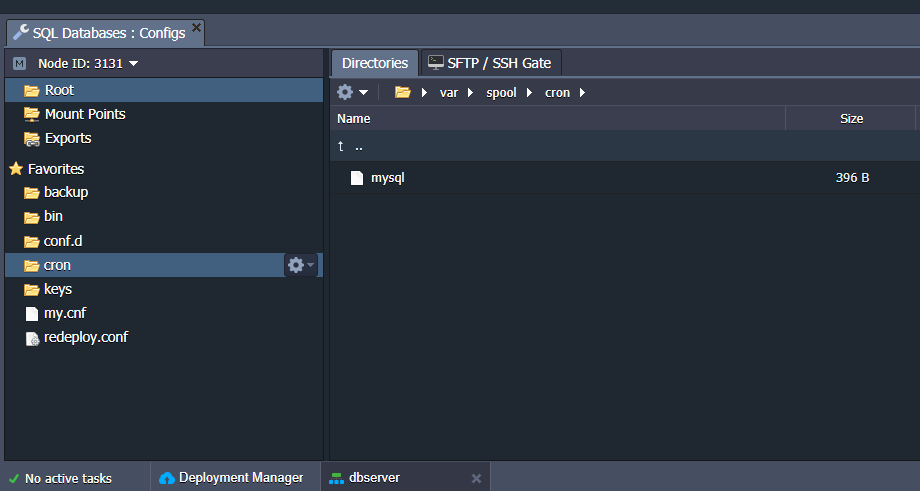Click the root folder icon in breadcrumb

pyautogui.click(x=403, y=92)
